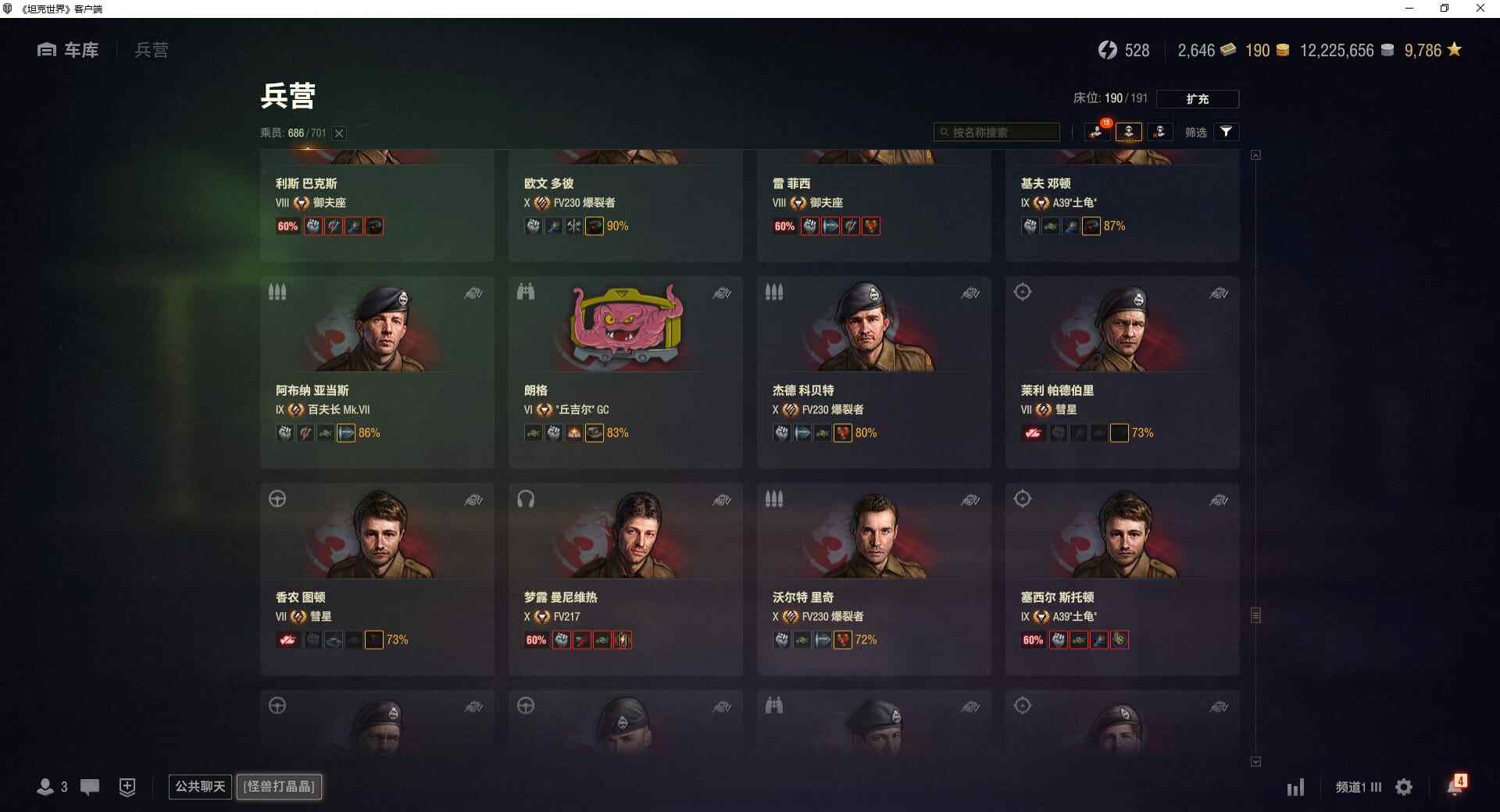This screenshot has height=812, width=1500.
Task: Open the filter funnel dropdown
Action: (1226, 132)
